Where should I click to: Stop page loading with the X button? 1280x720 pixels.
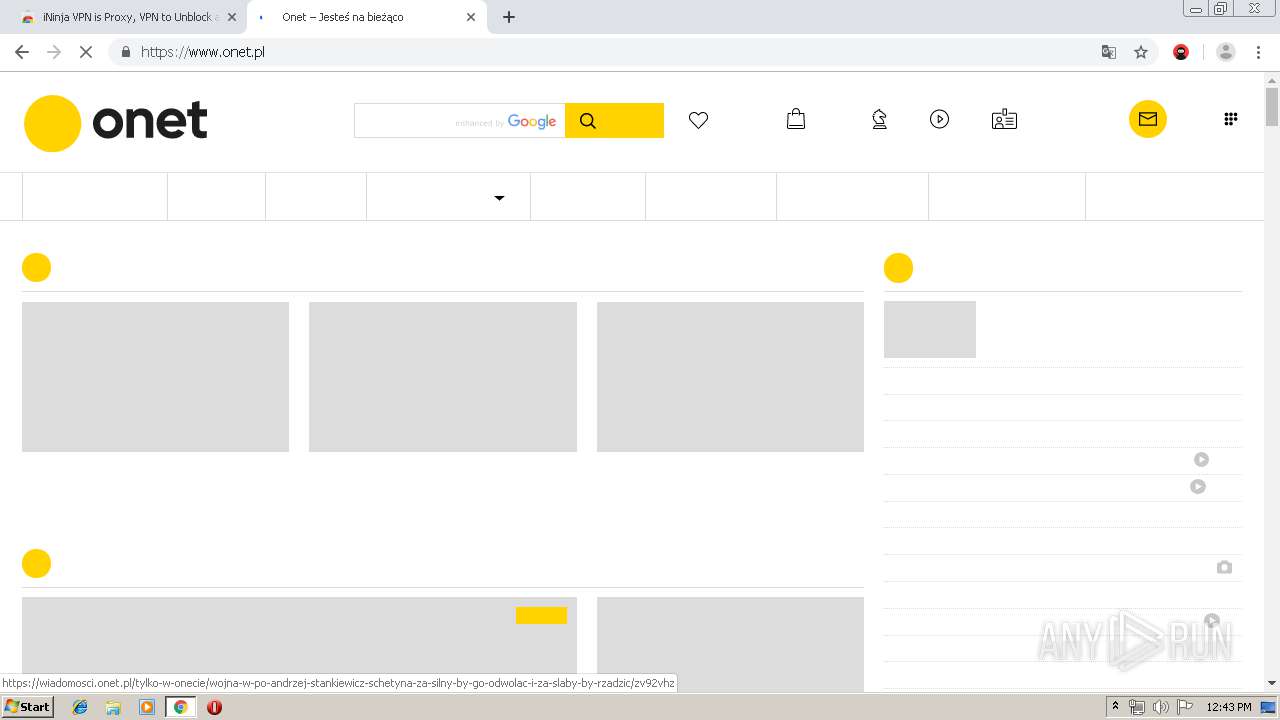pos(86,52)
